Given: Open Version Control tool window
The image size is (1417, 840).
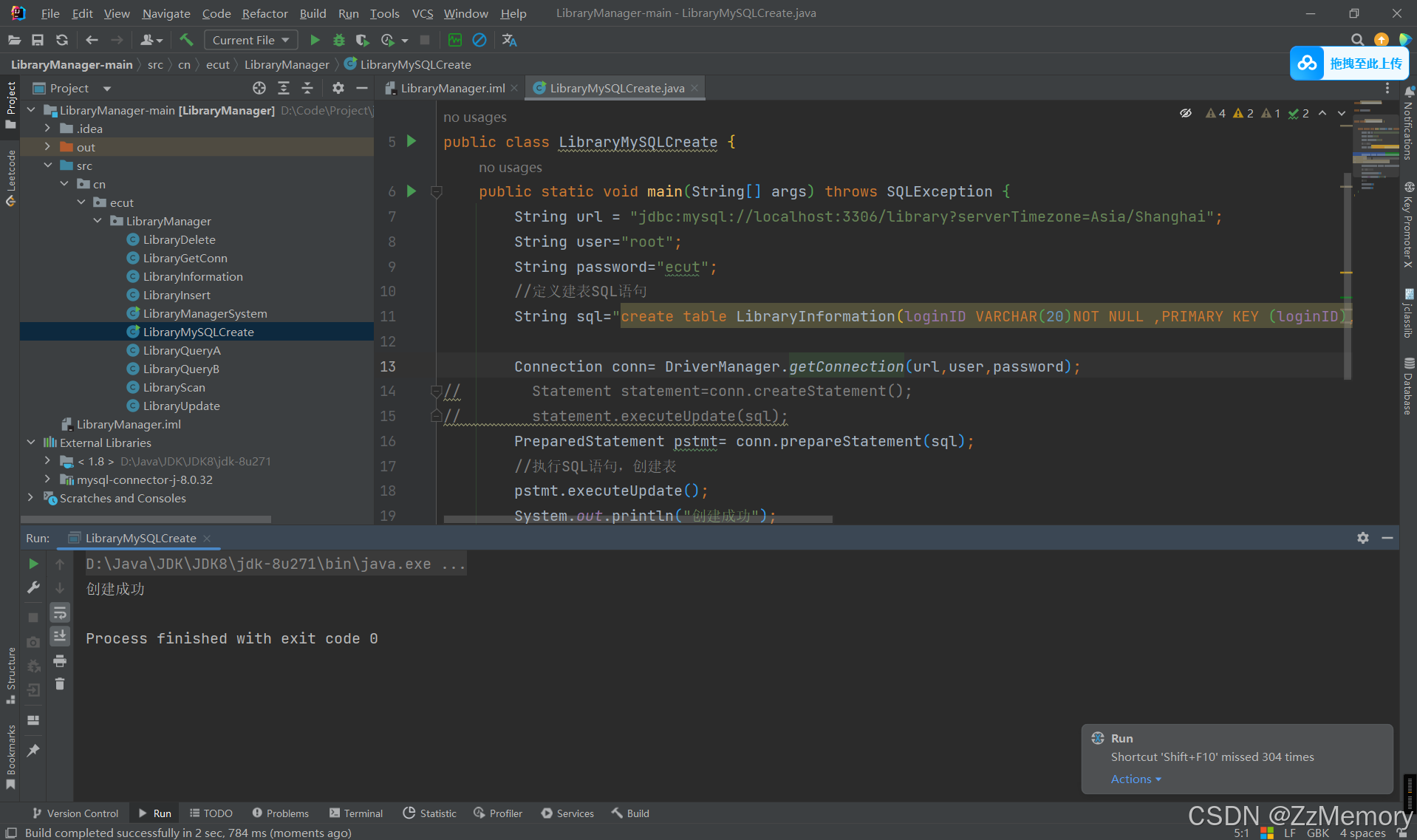Looking at the screenshot, I should [x=75, y=813].
